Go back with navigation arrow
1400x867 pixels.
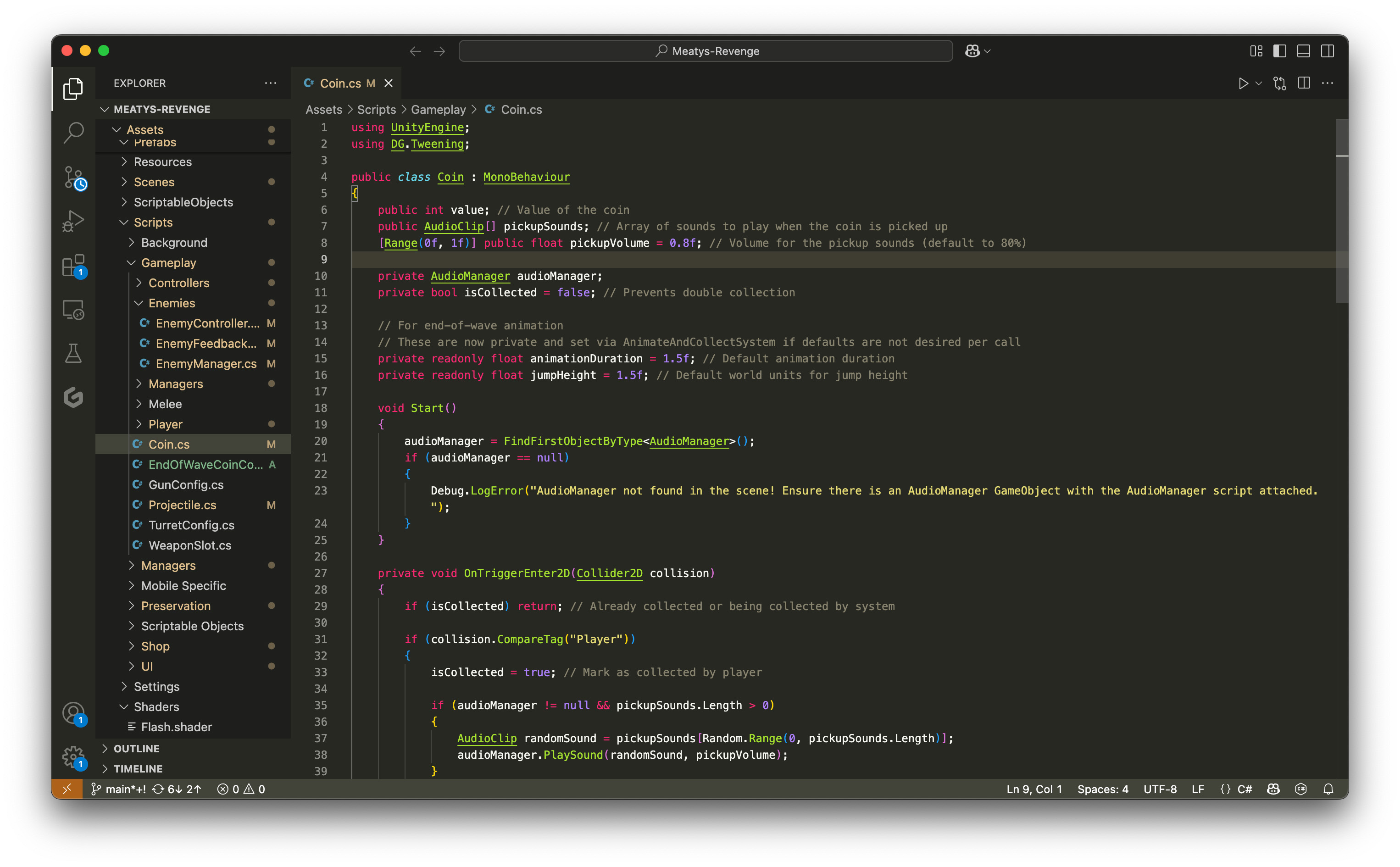click(416, 51)
